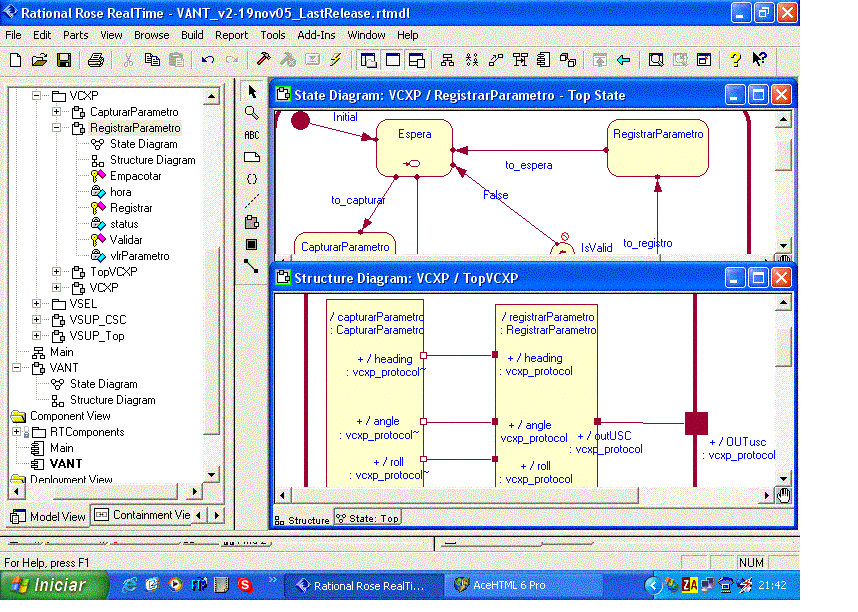Select the ABC text tool
This screenshot has width=858, height=612.
click(252, 135)
